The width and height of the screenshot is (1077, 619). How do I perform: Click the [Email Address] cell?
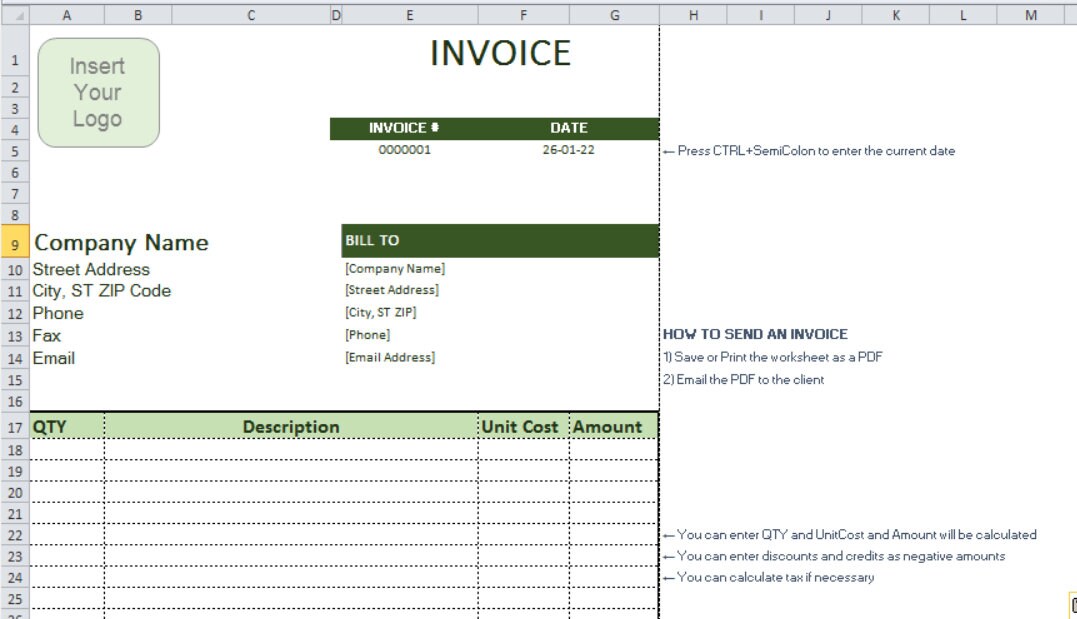[x=389, y=357]
